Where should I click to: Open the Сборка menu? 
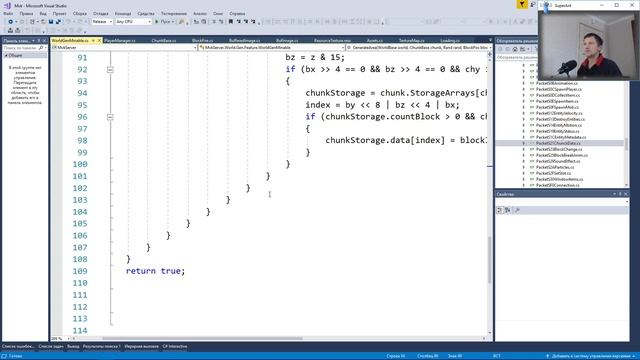point(80,13)
